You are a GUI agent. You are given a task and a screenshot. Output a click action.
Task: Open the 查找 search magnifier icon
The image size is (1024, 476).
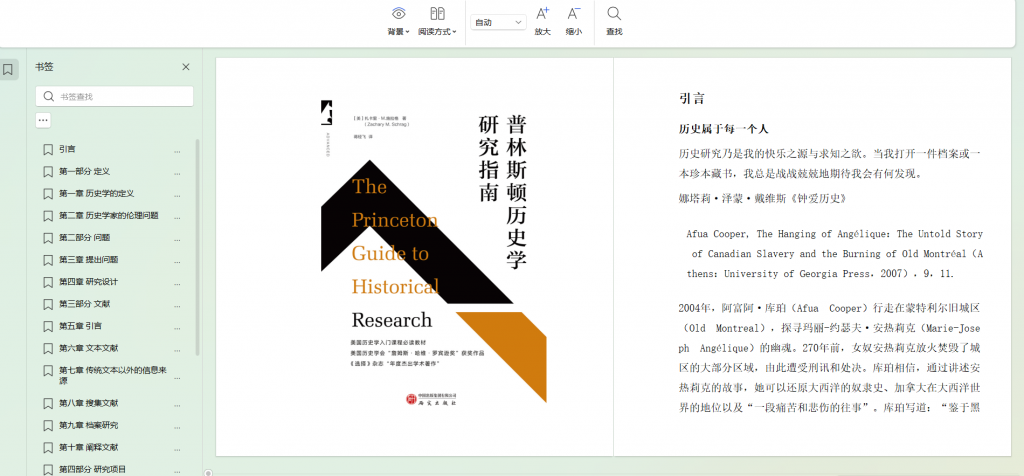coord(614,14)
